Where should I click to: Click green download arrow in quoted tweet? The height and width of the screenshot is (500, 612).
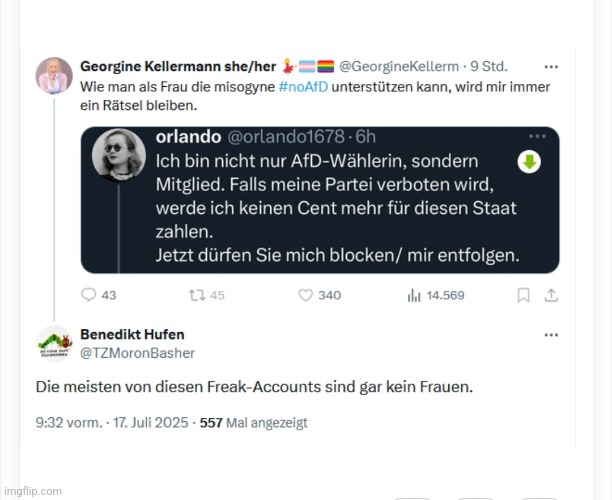pos(529,162)
